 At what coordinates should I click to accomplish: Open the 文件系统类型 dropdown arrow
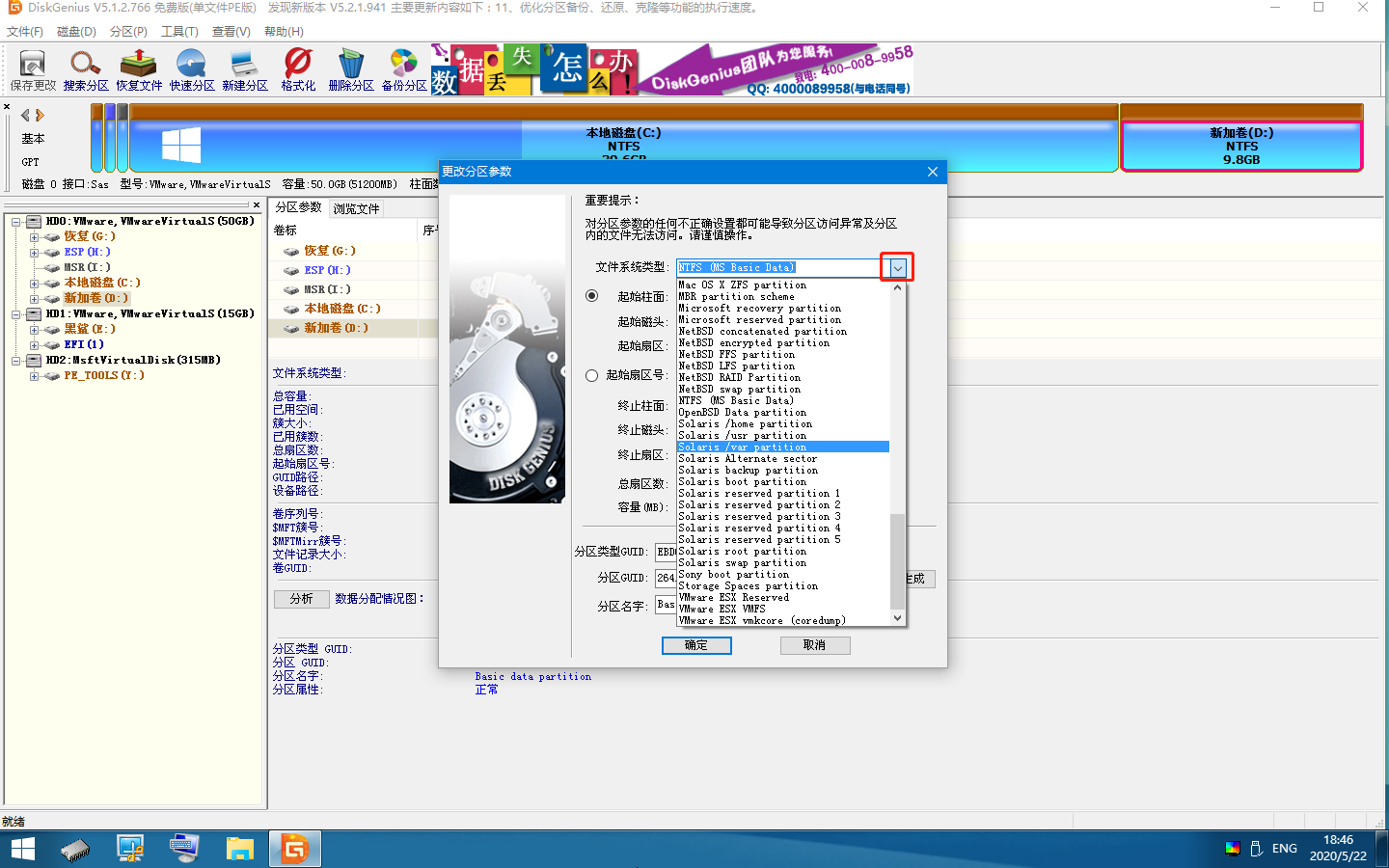point(897,267)
